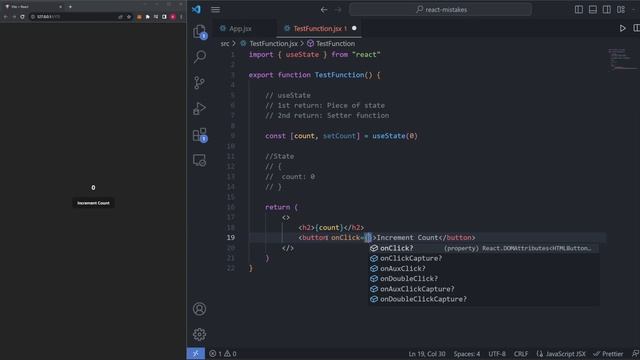Toggle the bottom panel layout icon
Screen dimensions: 640x360
(593, 9)
